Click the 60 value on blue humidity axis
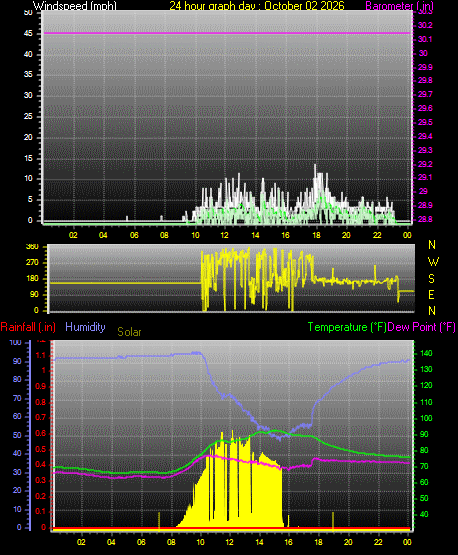Image resolution: width=458 pixels, height=555 pixels. tap(17, 416)
